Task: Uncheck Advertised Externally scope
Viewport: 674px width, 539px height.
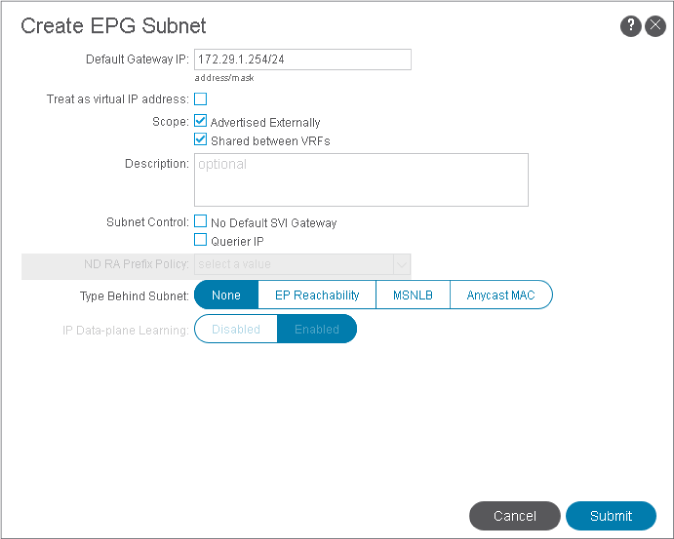Action: tap(200, 122)
